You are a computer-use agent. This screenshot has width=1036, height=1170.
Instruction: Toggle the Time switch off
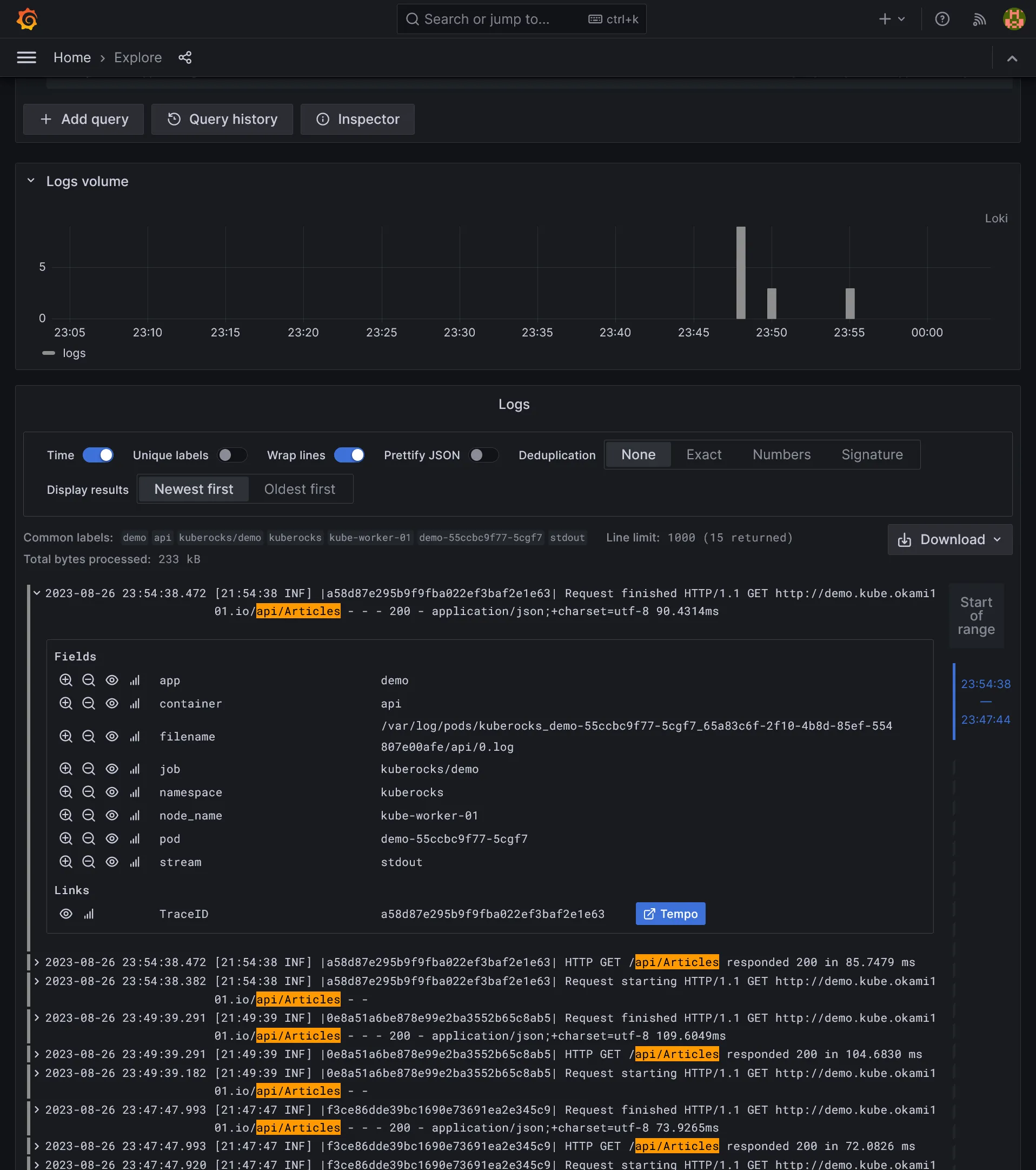click(x=98, y=455)
